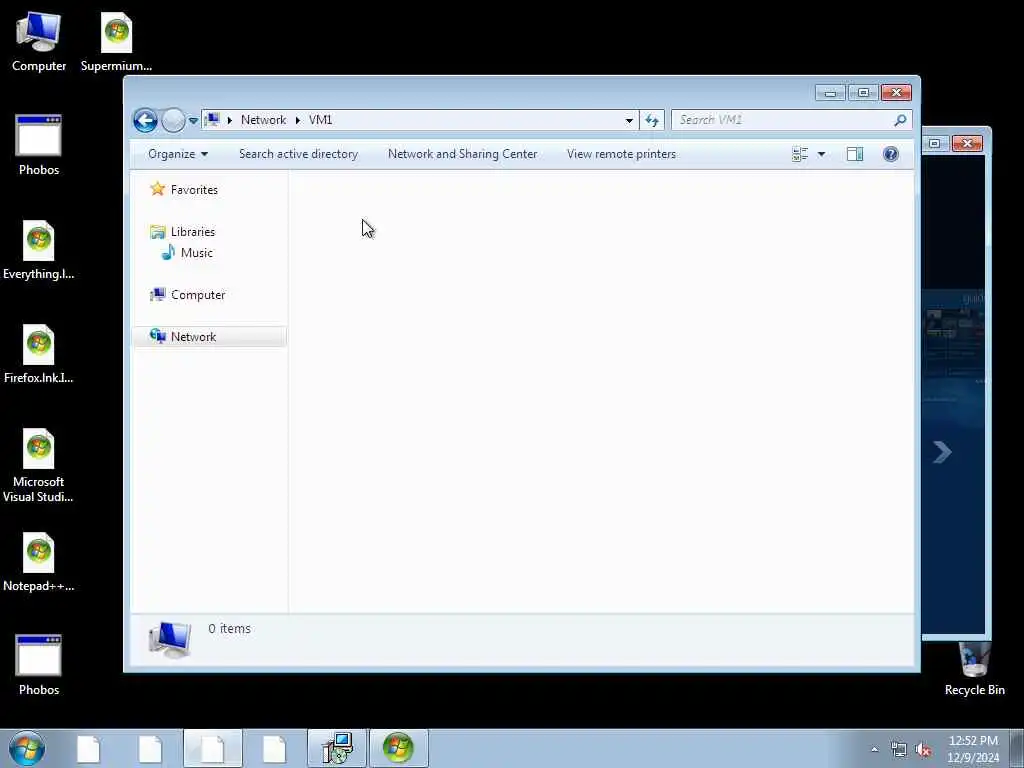Select Network in navigation pane

coord(209,337)
